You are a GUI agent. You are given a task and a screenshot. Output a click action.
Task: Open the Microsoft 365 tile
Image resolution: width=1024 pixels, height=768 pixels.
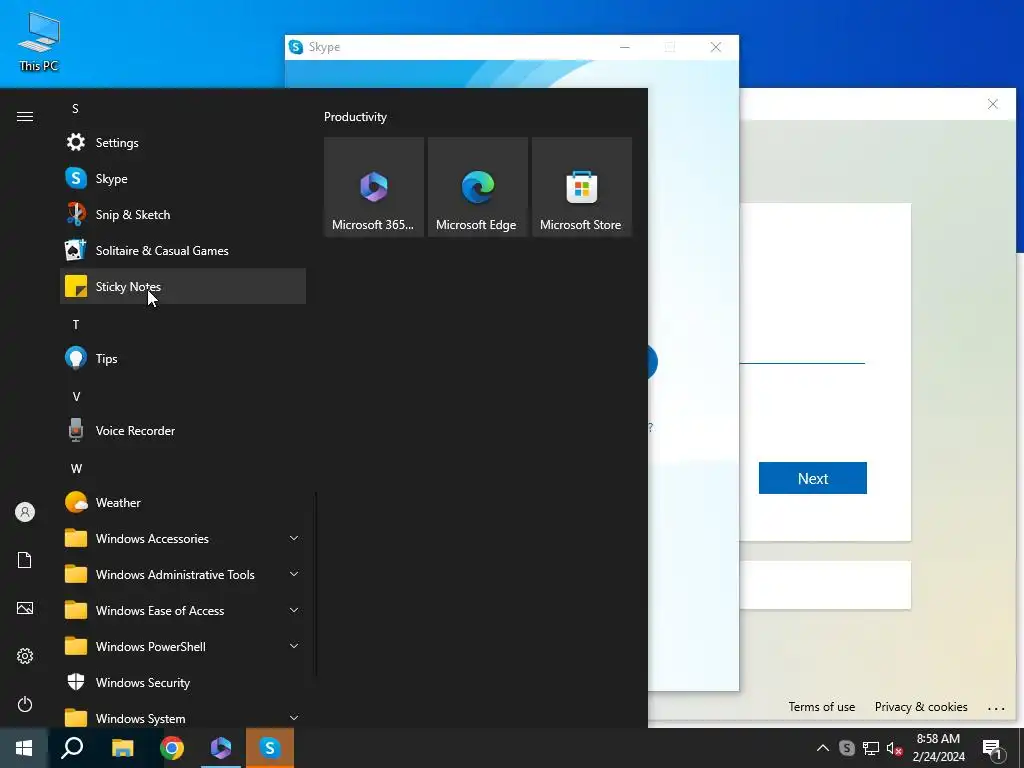coord(374,187)
